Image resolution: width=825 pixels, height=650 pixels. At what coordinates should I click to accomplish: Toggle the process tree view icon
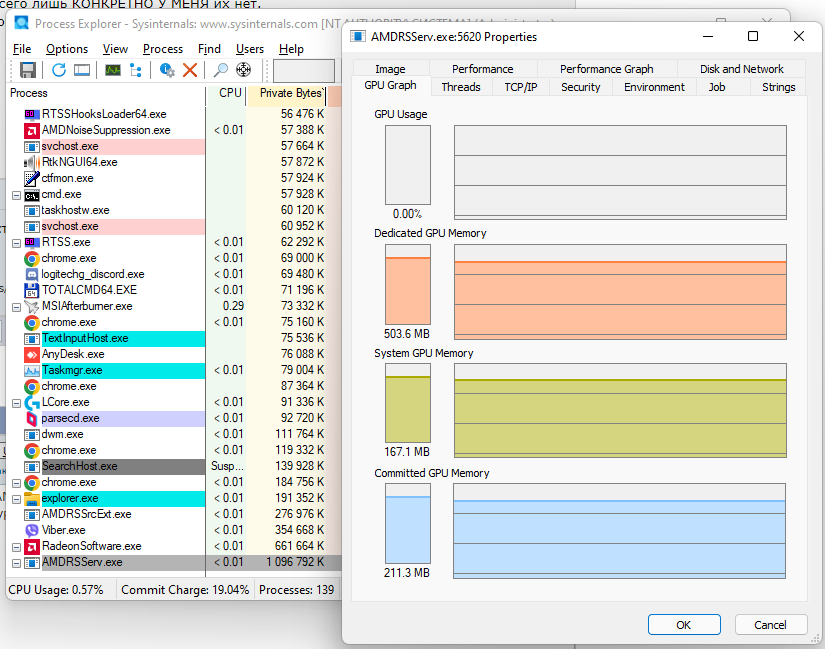(x=136, y=70)
